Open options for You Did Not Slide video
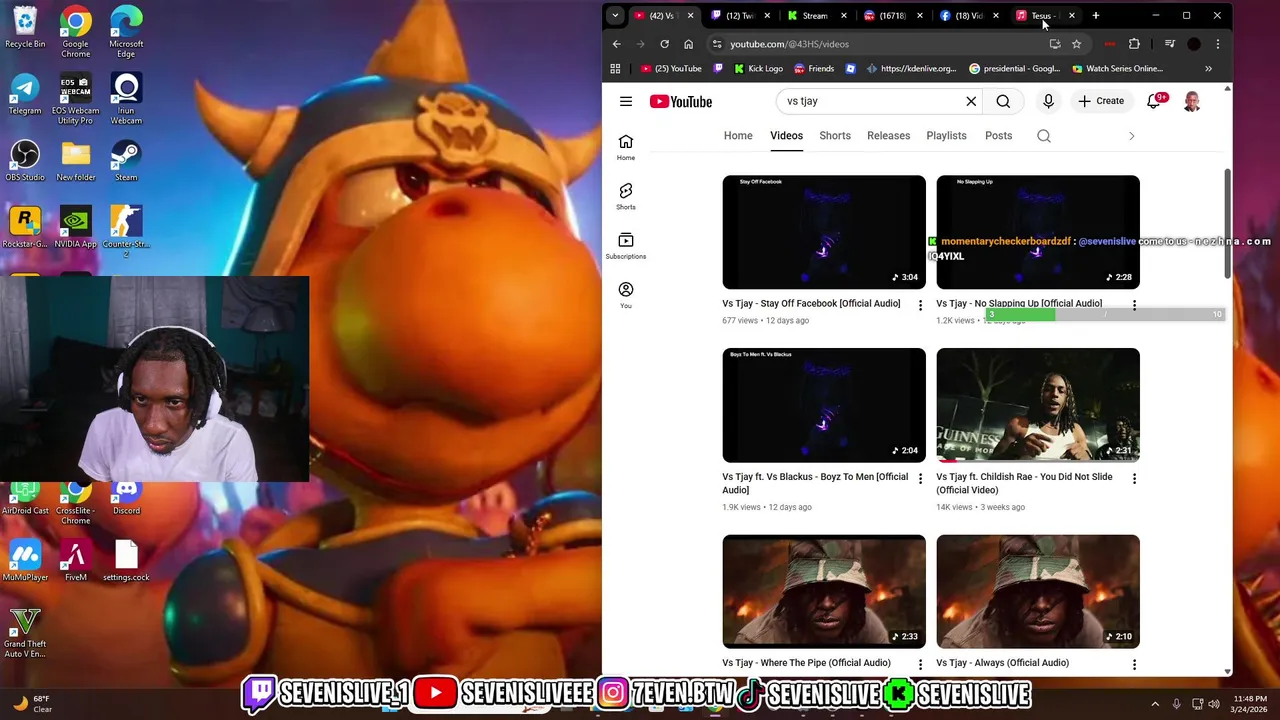The image size is (1280, 720). [x=1134, y=478]
